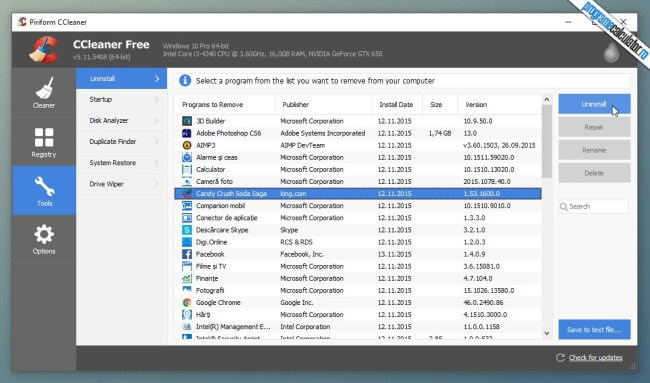This screenshot has width=650, height=383.
Task: Click the 1,74 GB size cell
Action: coord(439,133)
